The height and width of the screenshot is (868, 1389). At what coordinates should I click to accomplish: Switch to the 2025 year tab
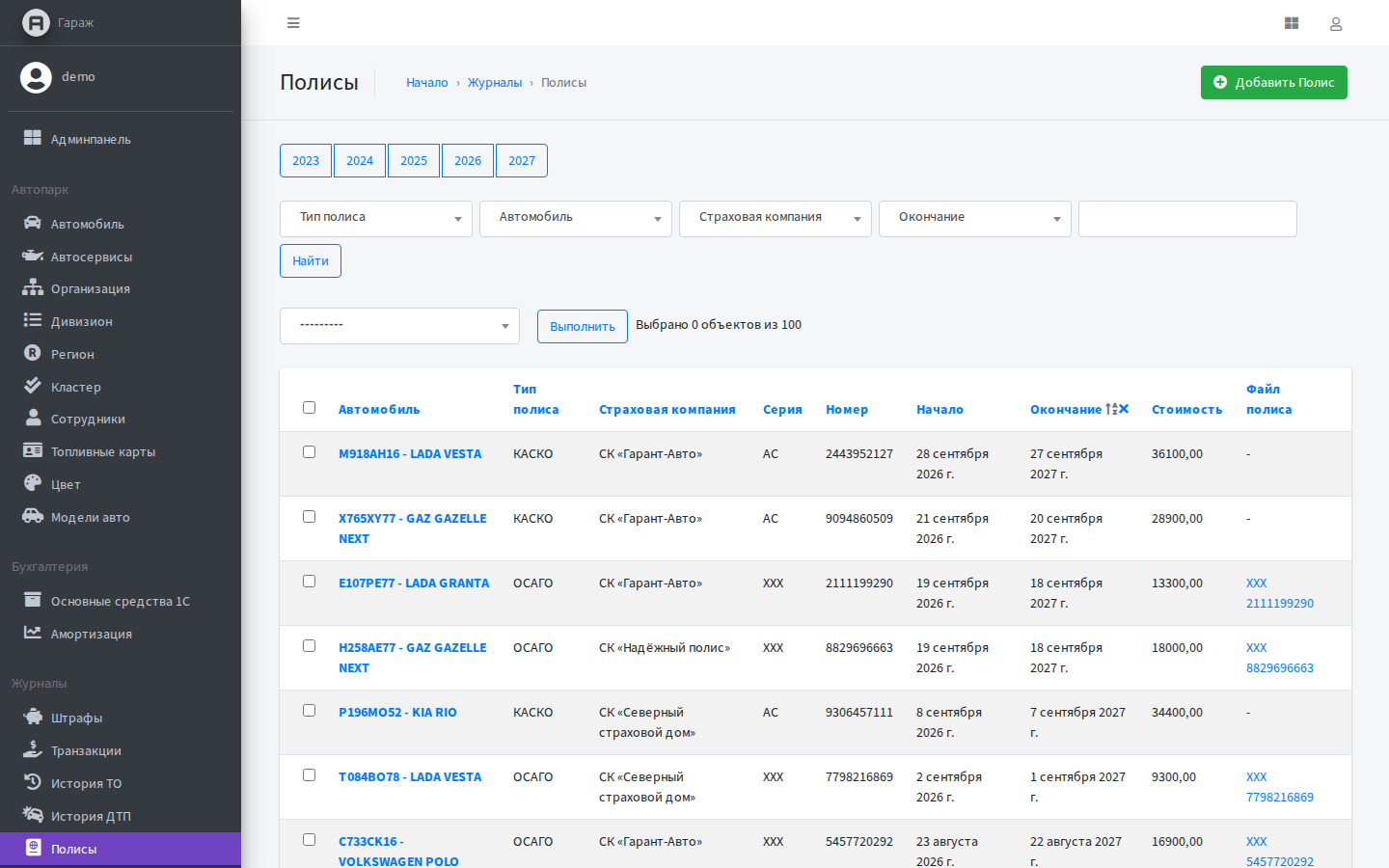click(x=414, y=160)
